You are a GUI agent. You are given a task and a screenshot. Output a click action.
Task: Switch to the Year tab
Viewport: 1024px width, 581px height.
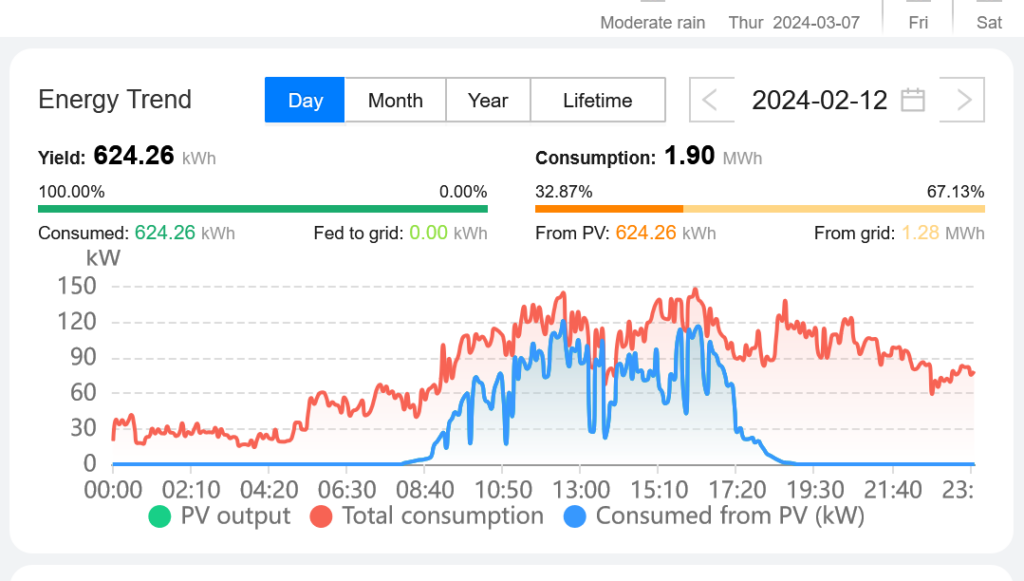[488, 100]
